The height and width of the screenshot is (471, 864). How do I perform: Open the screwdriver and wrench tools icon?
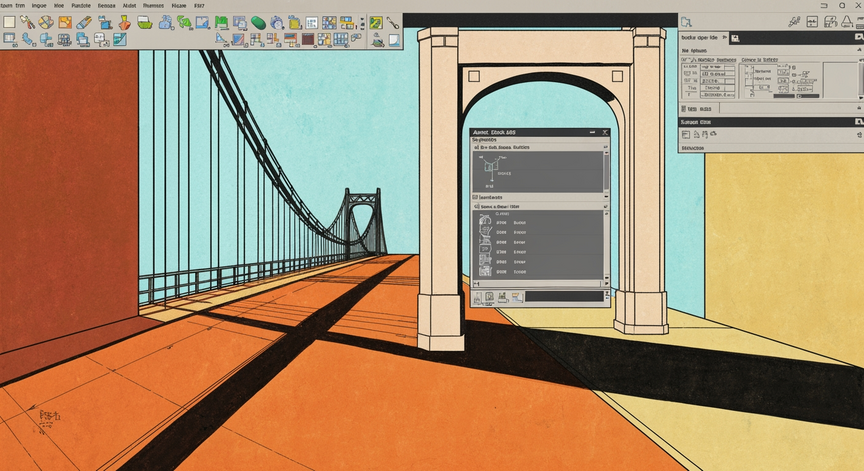point(28,22)
